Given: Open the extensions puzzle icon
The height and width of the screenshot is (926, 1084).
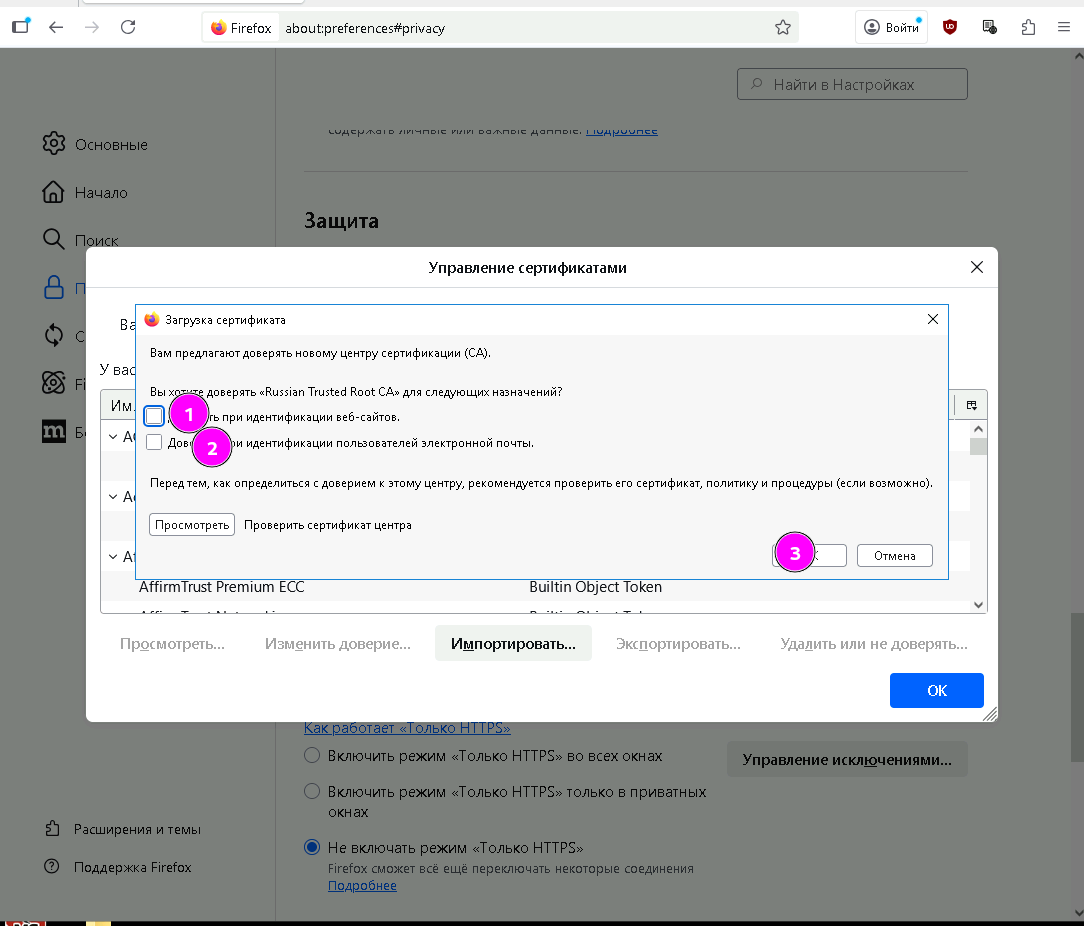Looking at the screenshot, I should (x=1027, y=27).
